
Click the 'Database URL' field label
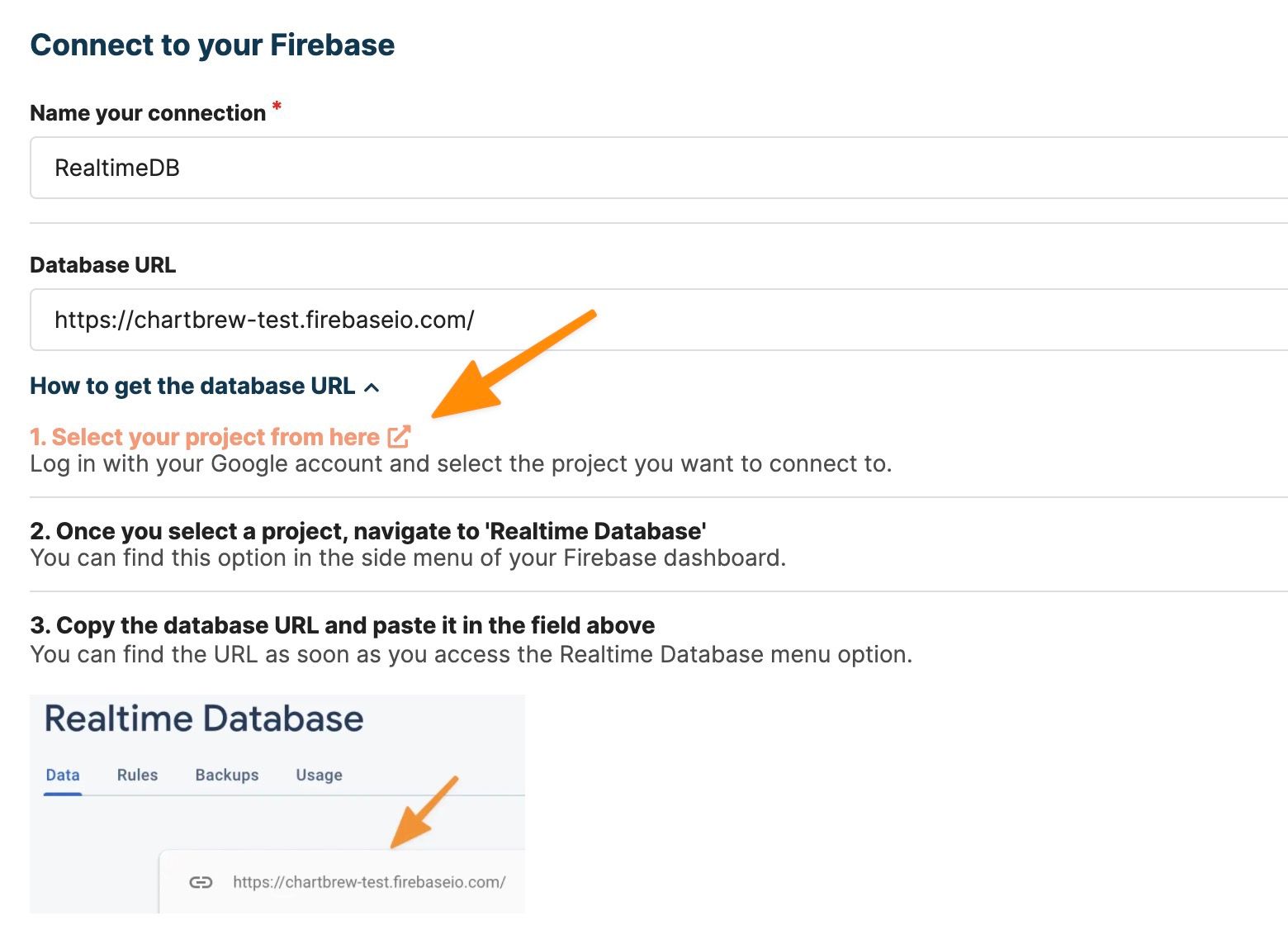click(x=102, y=265)
